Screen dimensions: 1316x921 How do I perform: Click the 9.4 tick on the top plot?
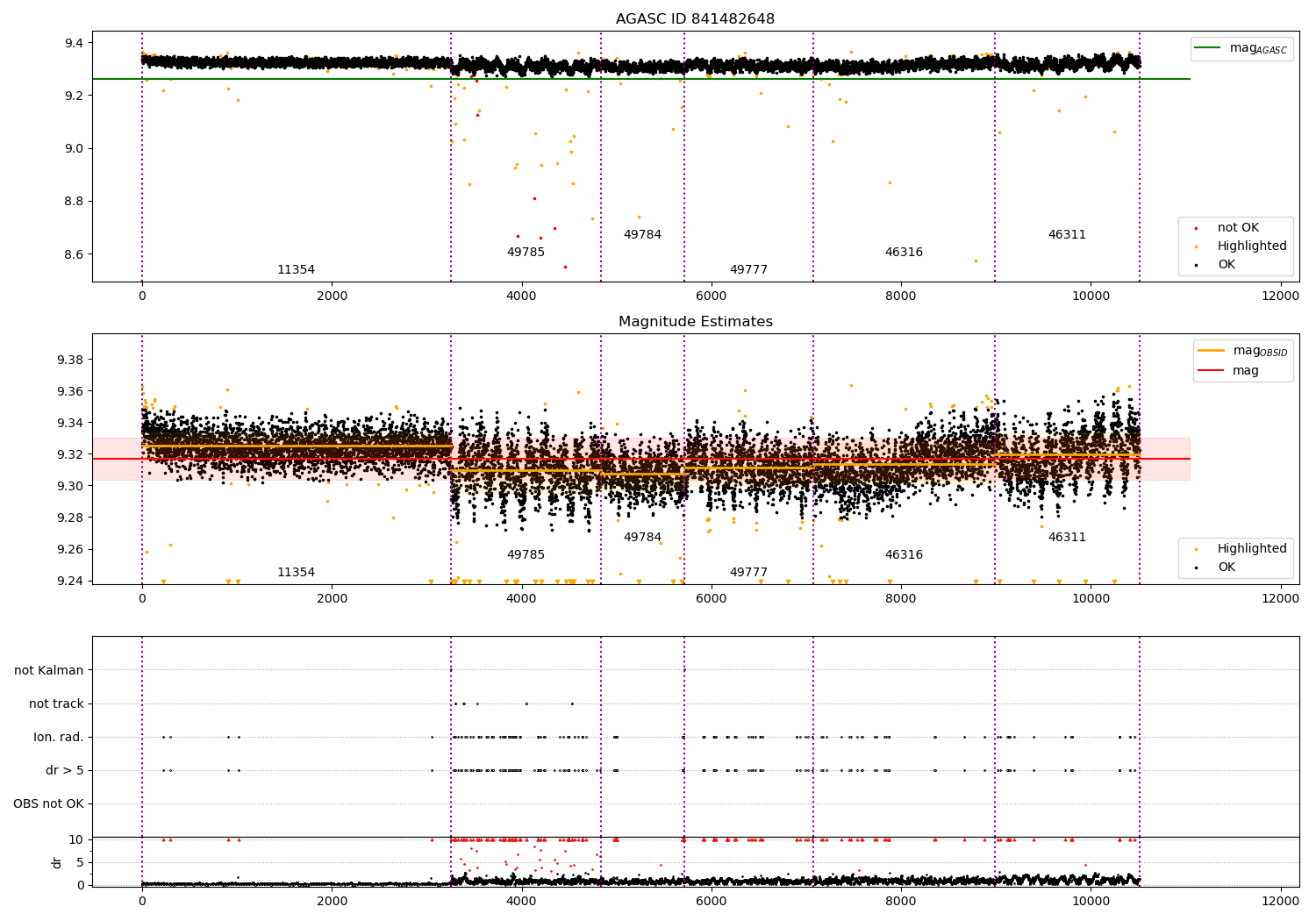74,43
